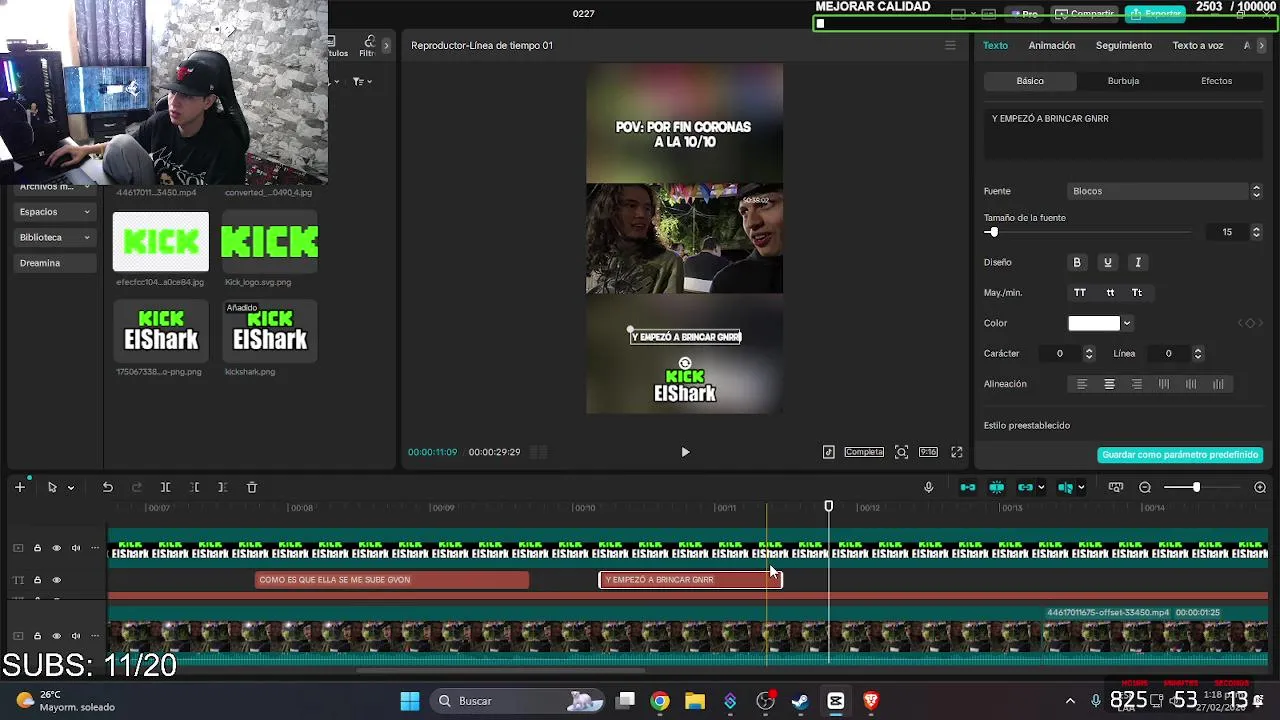Viewport: 1280px width, 720px height.
Task: Toggle italic text design
Action: coord(1137,262)
